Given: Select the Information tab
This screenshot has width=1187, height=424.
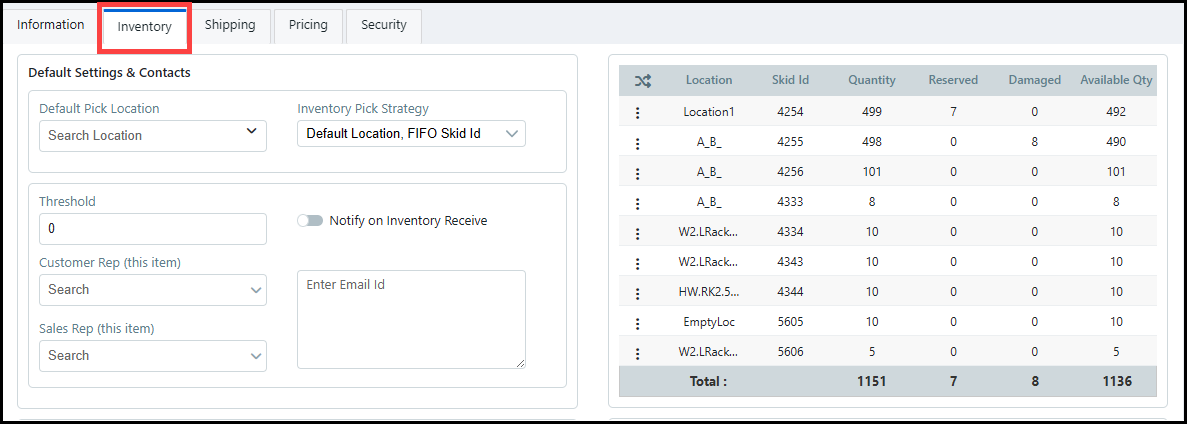Looking at the screenshot, I should pyautogui.click(x=51, y=25).
